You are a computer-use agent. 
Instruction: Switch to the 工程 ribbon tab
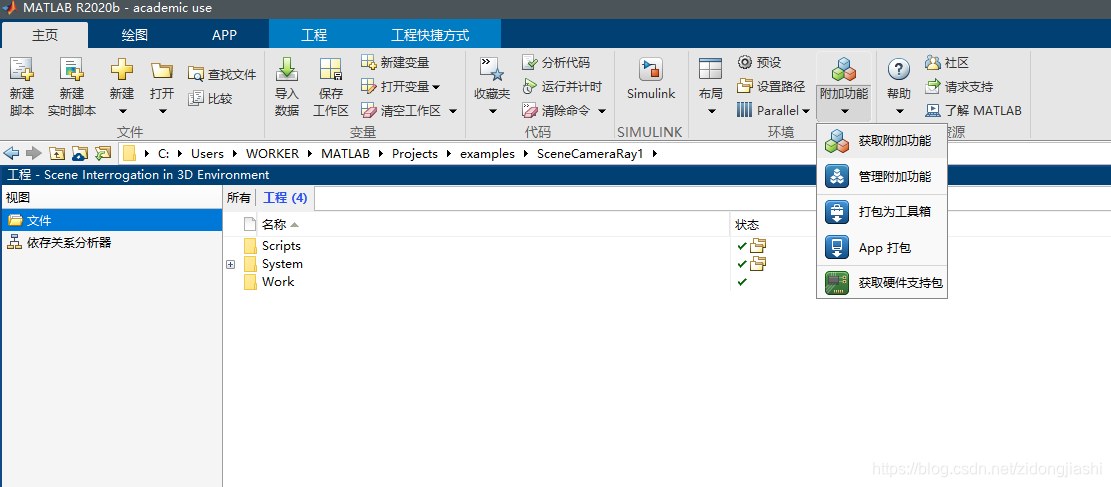click(314, 35)
